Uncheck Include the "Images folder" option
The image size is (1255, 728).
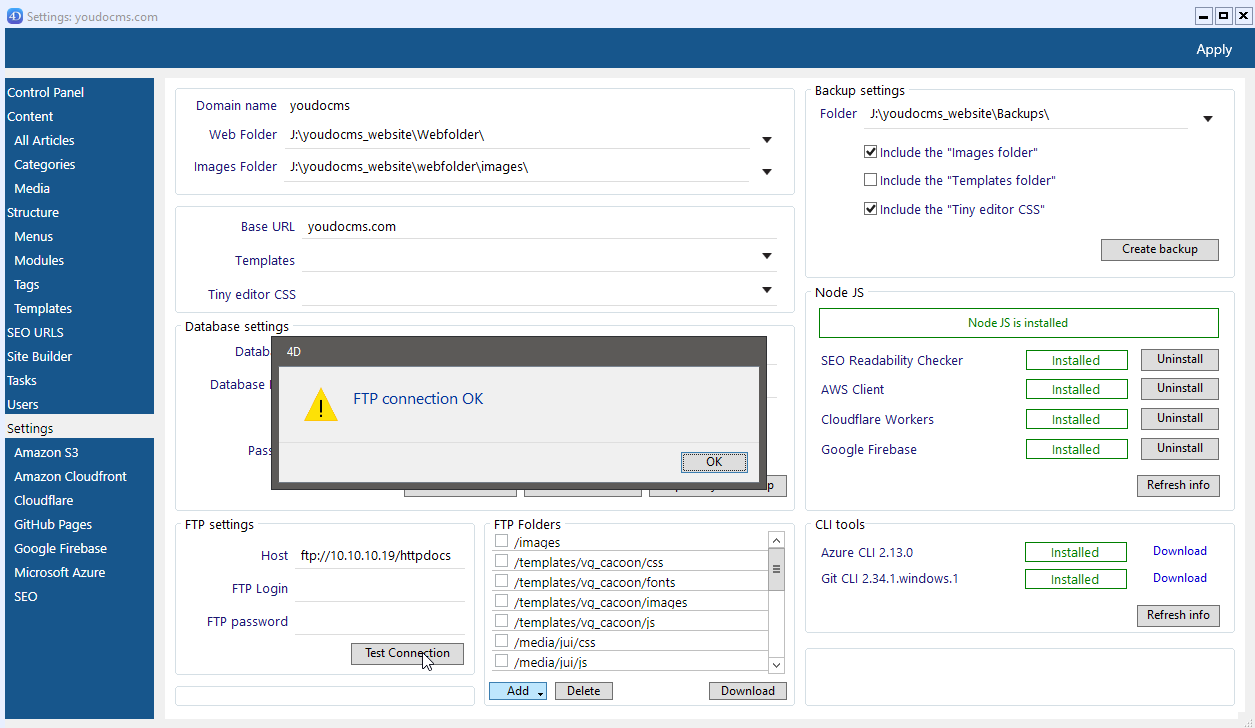tap(870, 153)
